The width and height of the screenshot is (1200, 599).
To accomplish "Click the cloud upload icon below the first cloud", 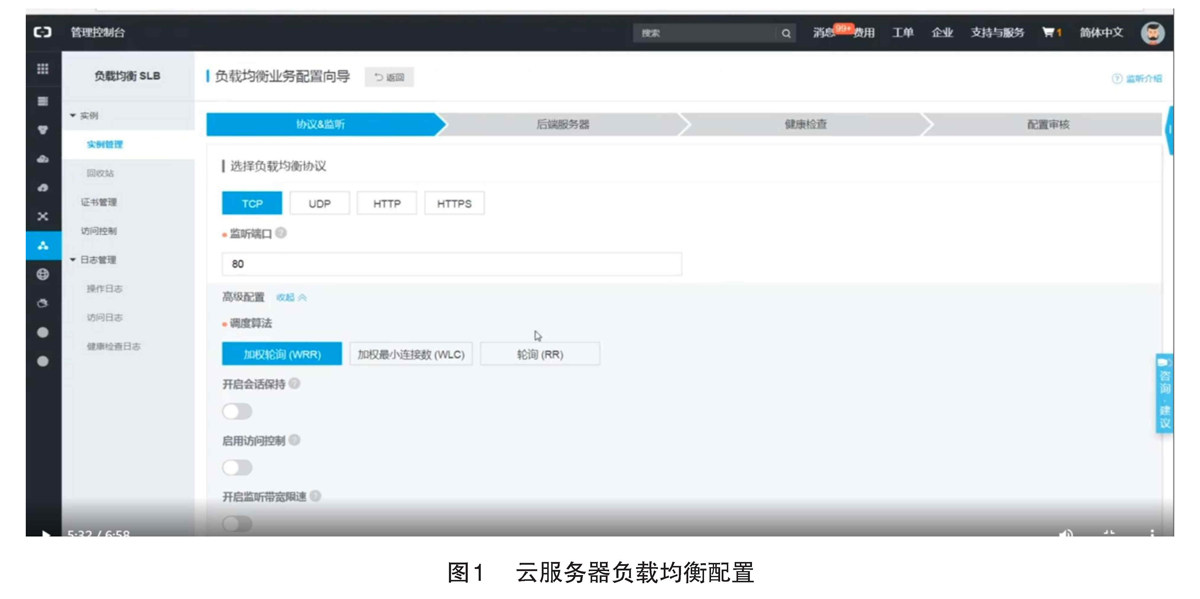I will [42, 187].
